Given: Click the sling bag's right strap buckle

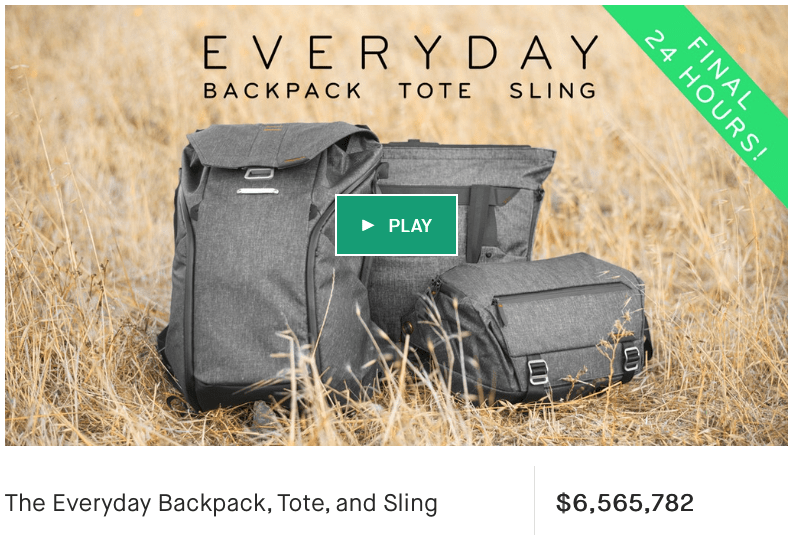Looking at the screenshot, I should pyautogui.click(x=632, y=359).
